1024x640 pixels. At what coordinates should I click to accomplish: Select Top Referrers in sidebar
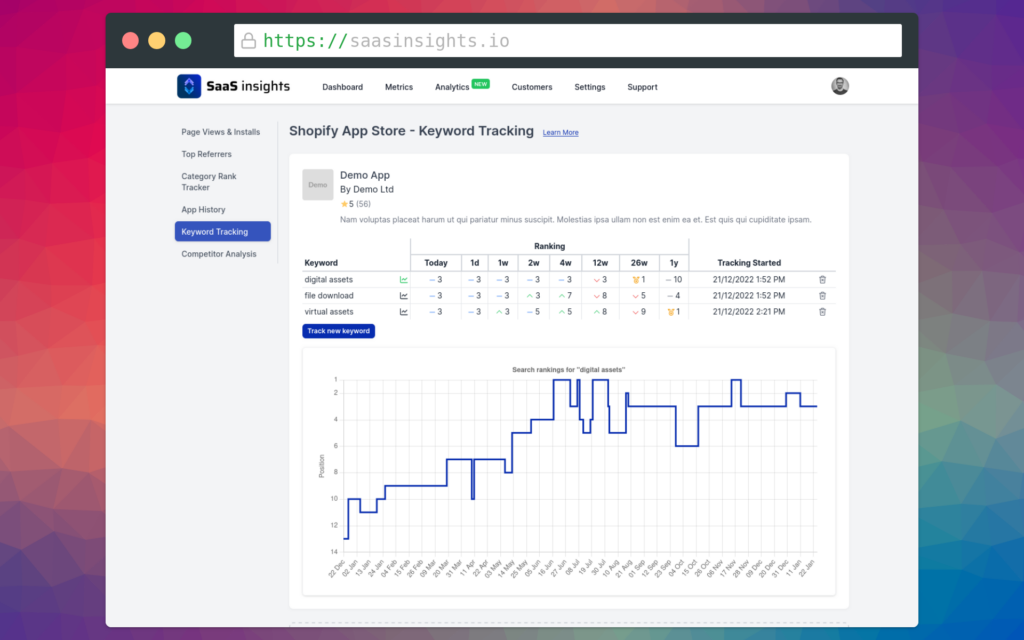pos(206,154)
